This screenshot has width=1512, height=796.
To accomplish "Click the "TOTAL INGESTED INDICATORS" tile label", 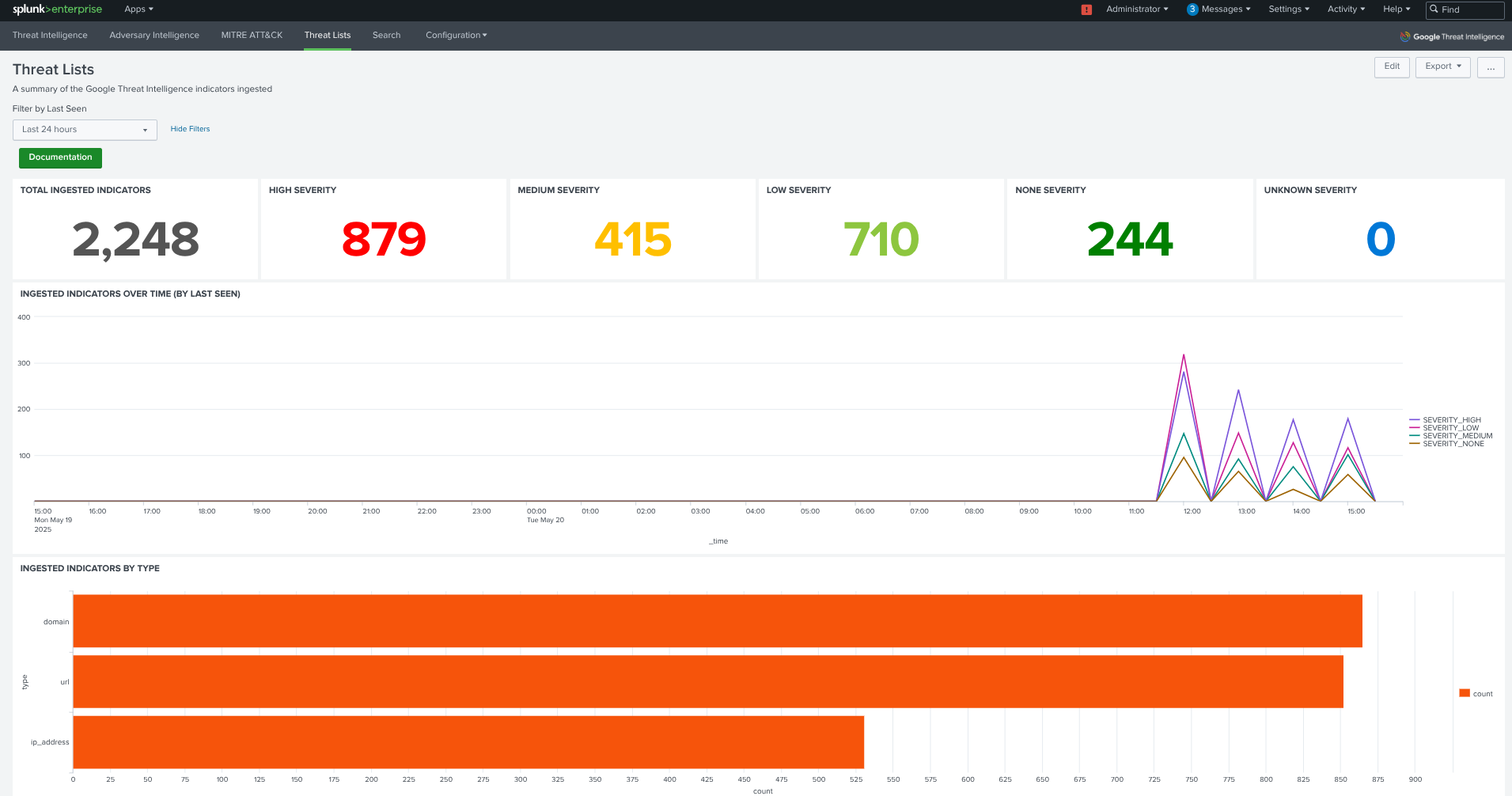I will (x=85, y=190).
